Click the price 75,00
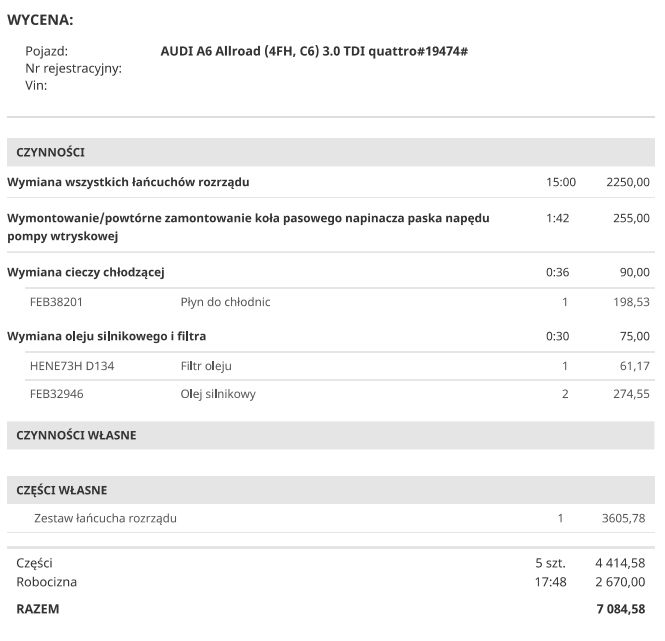The image size is (665, 641). pos(634,336)
